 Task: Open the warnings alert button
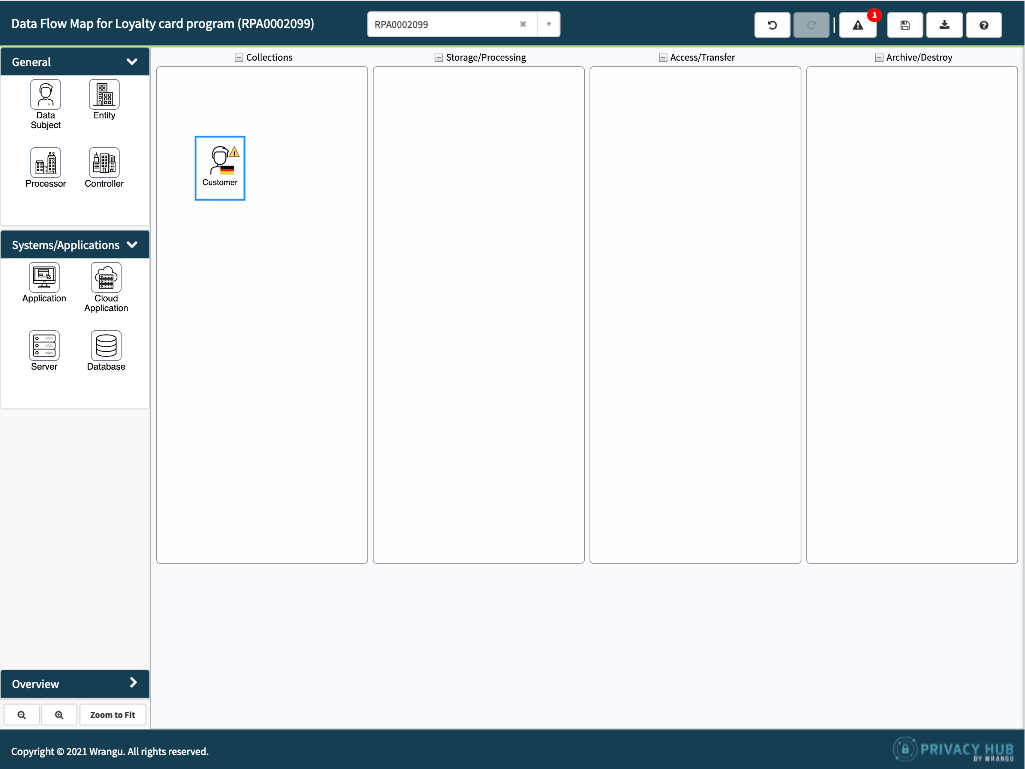tap(858, 25)
